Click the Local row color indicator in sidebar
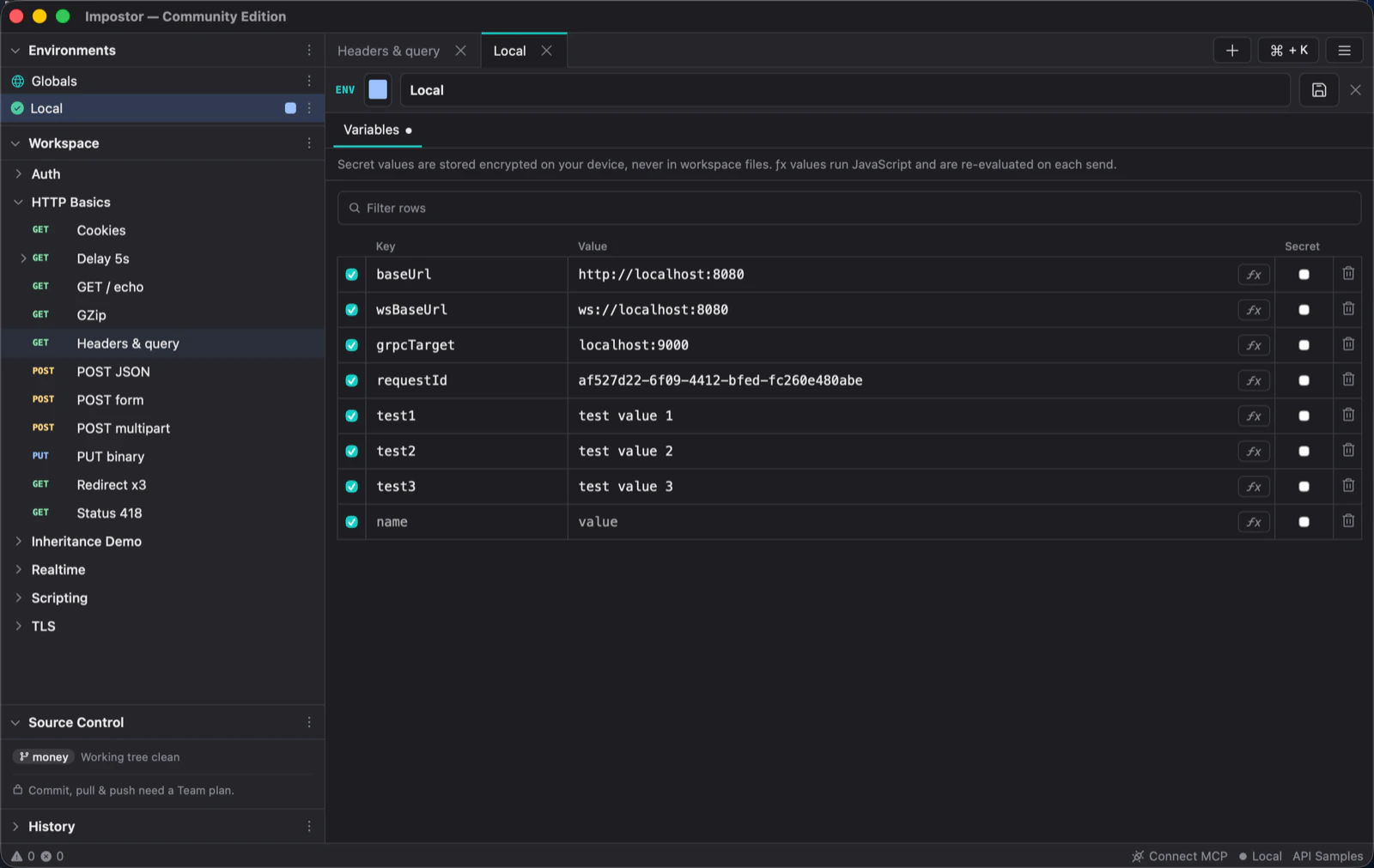 pos(290,108)
